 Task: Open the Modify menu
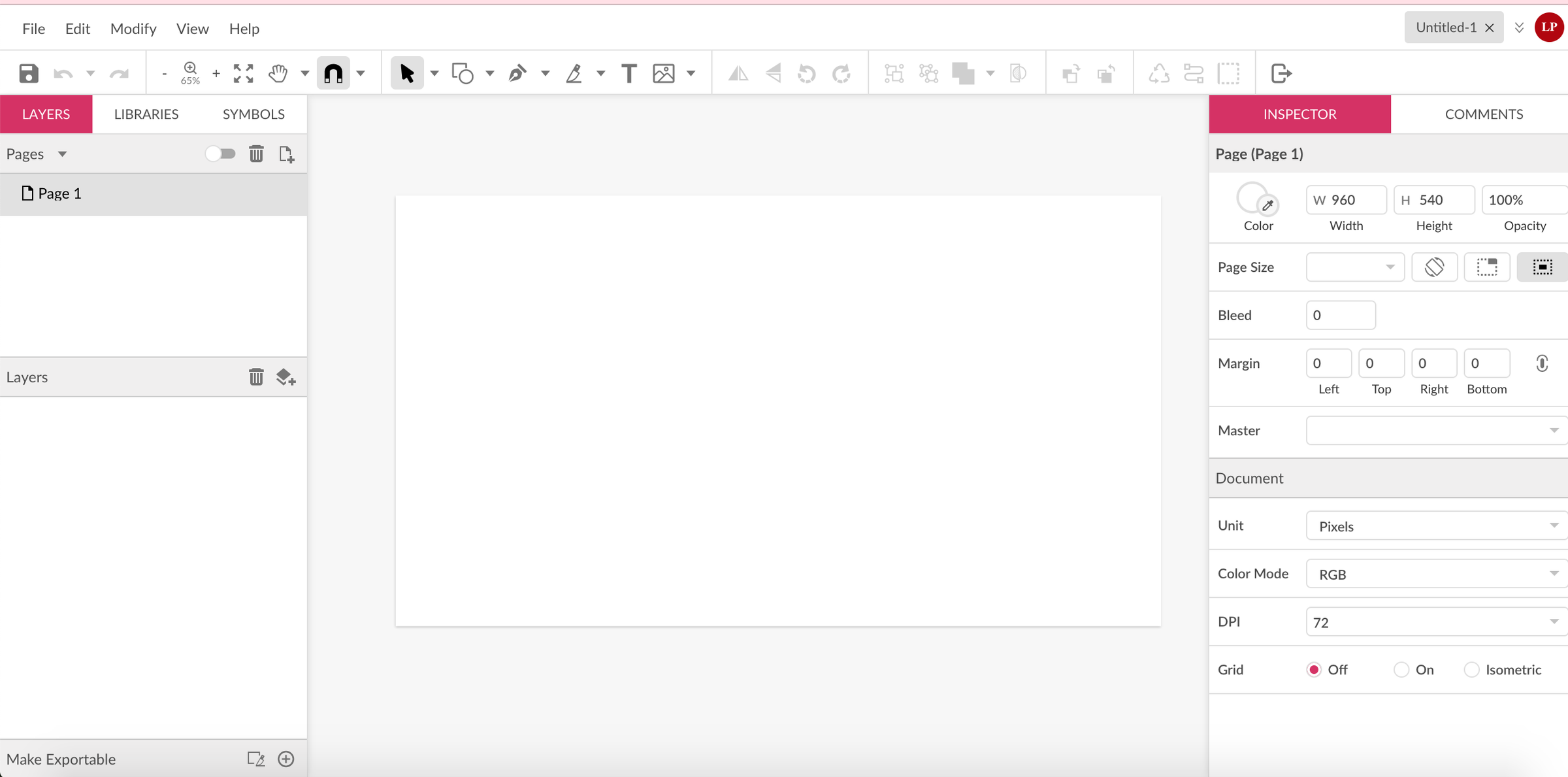[133, 29]
